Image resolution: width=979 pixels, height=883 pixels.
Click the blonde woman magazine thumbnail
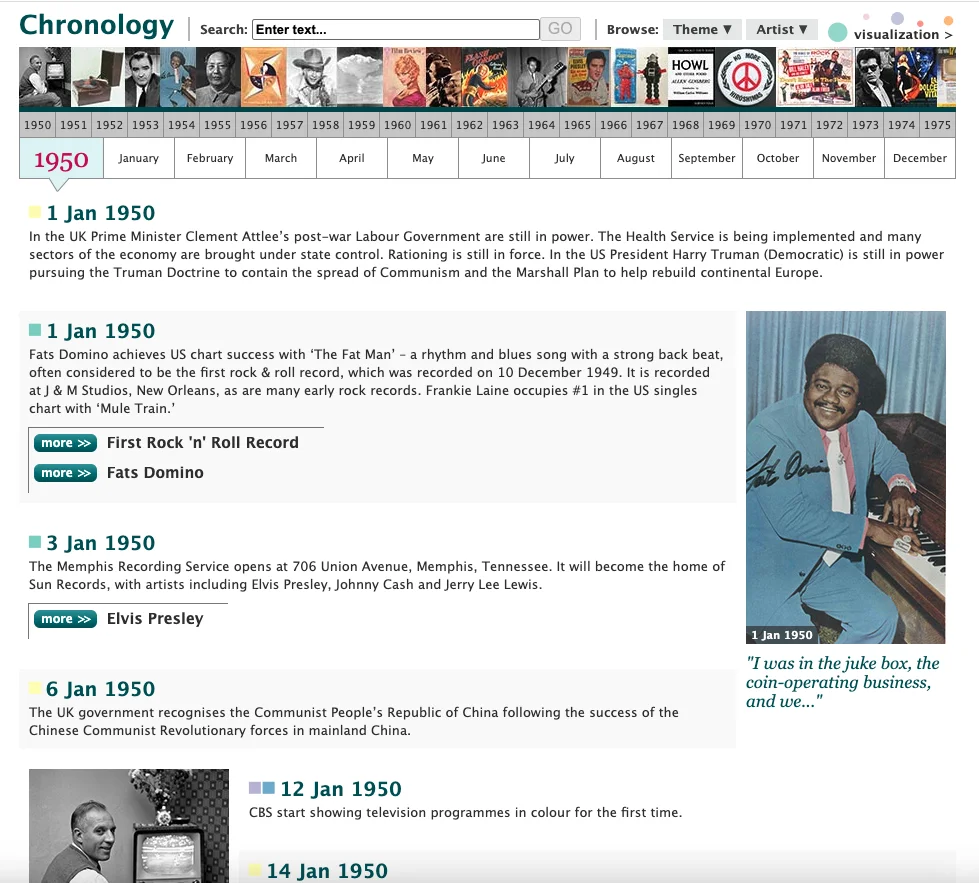click(405, 77)
